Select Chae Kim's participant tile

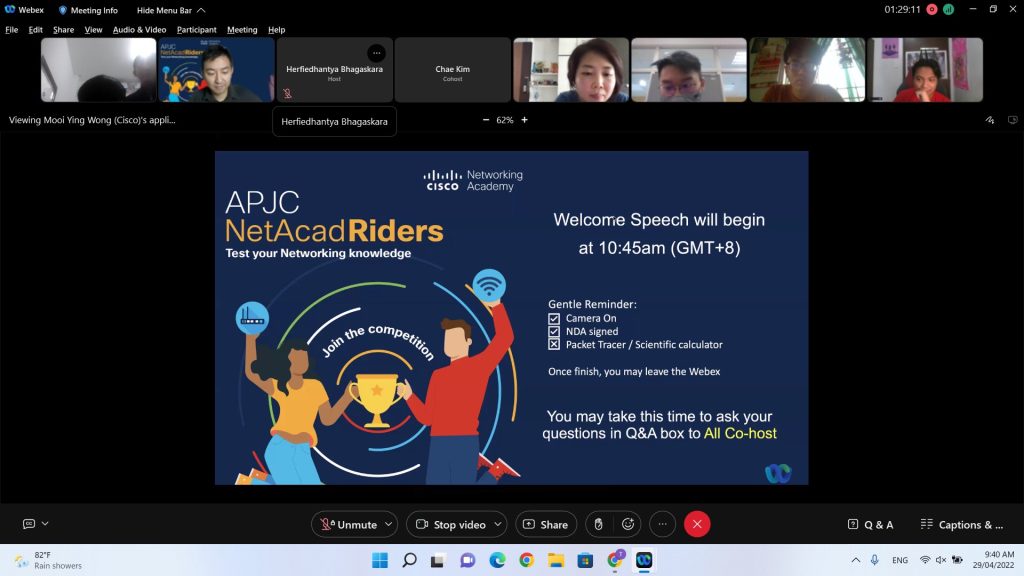(453, 70)
